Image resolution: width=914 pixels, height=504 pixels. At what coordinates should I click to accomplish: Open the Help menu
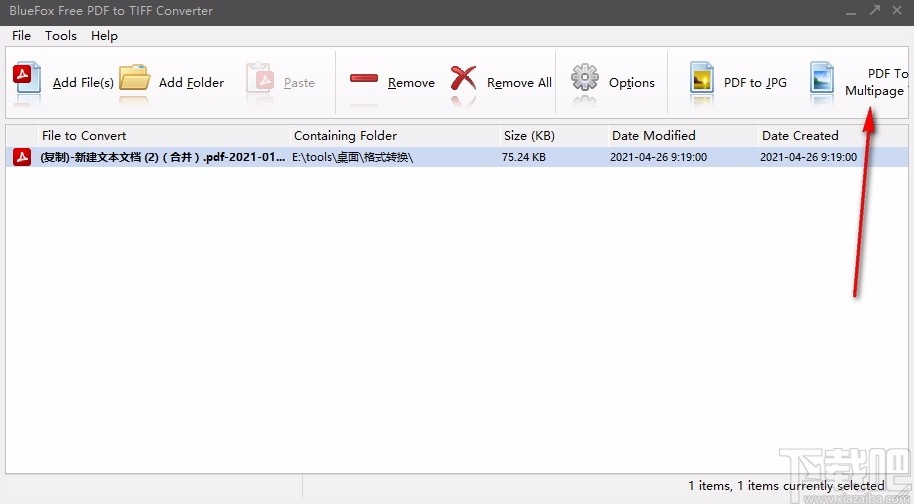(x=104, y=36)
